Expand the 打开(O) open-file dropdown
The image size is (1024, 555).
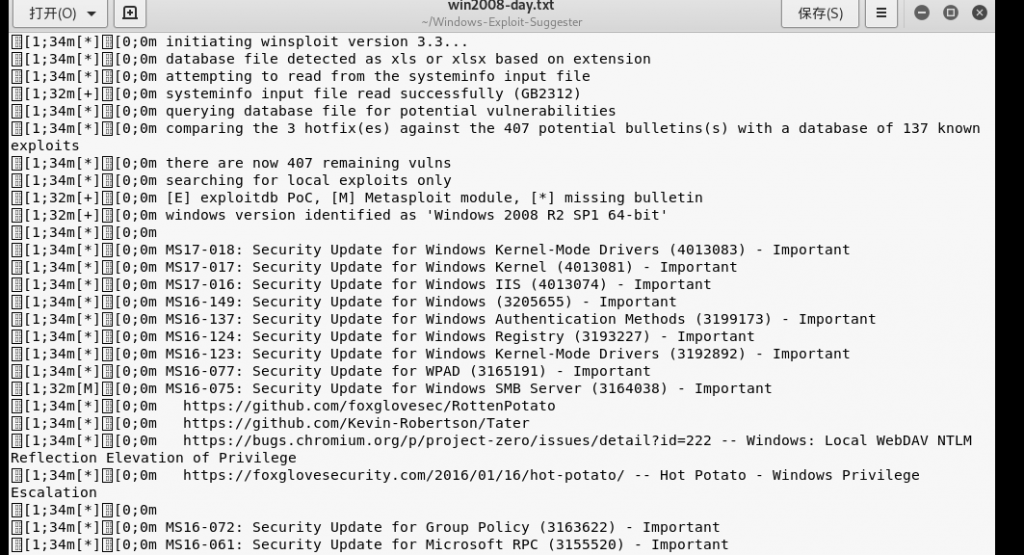click(61, 13)
